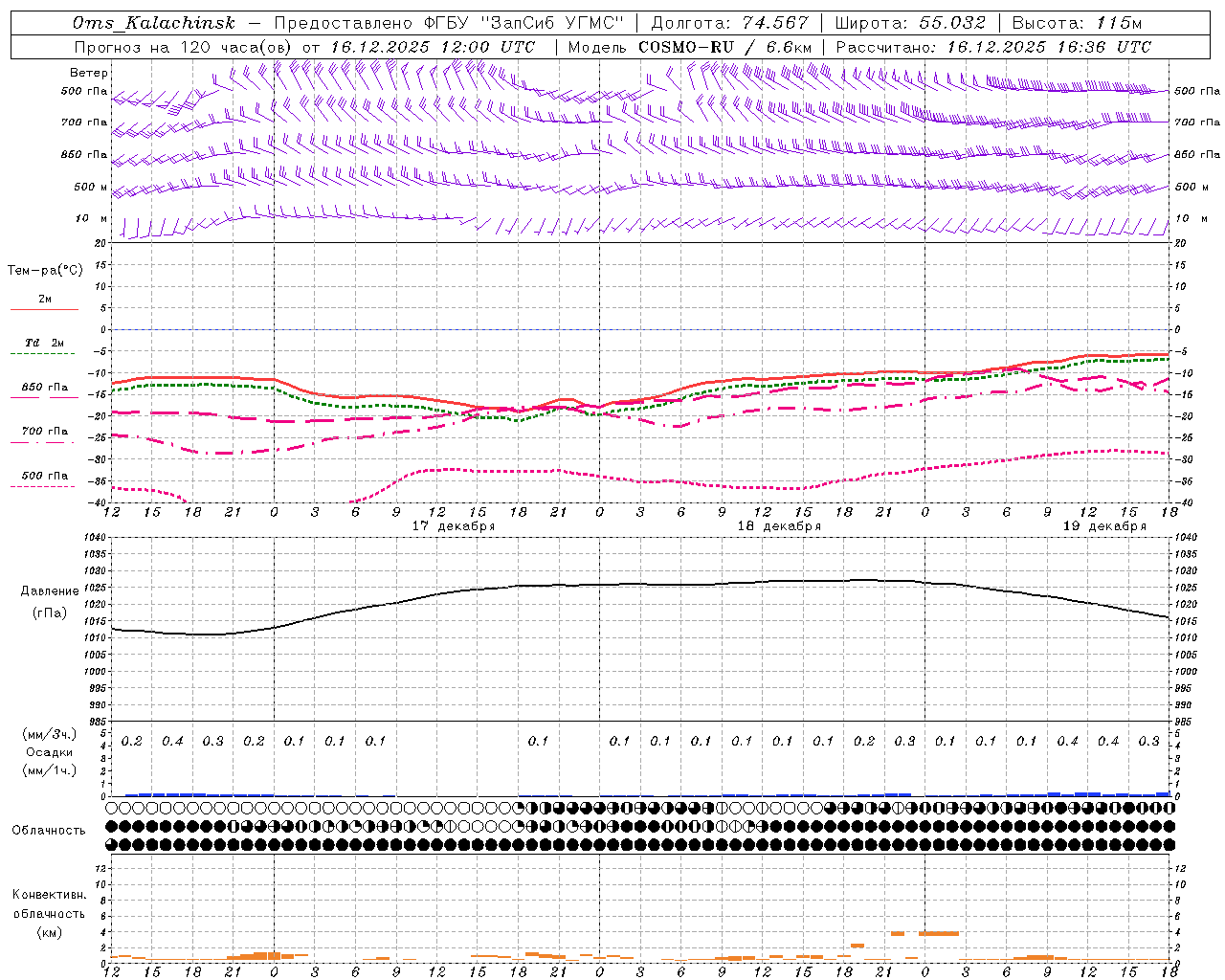Image resolution: width=1225 pixels, height=980 pixels.
Task: Click the (км) unit under convective cloudiness
Action: click(49, 932)
